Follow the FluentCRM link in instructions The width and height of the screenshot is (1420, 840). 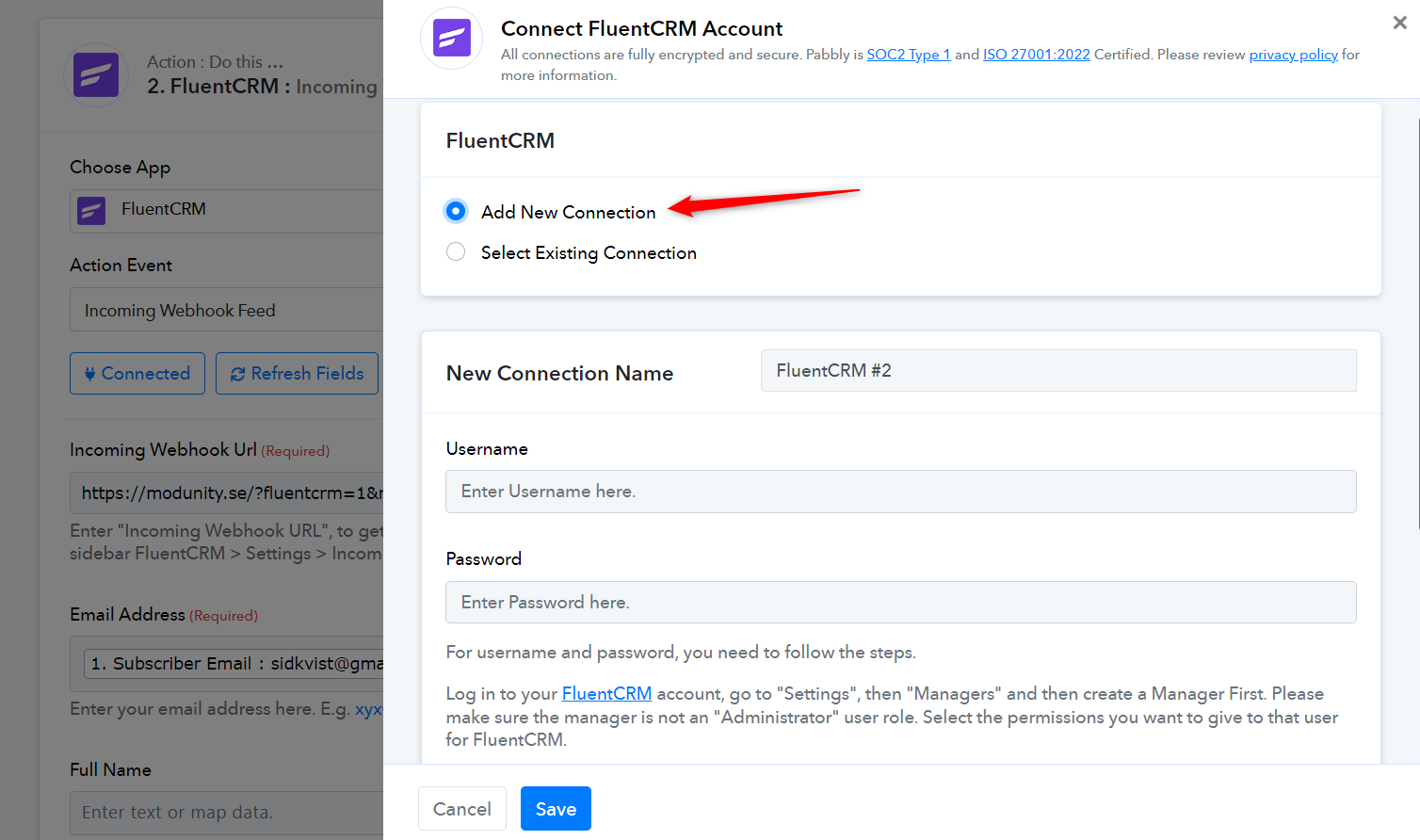click(x=606, y=694)
